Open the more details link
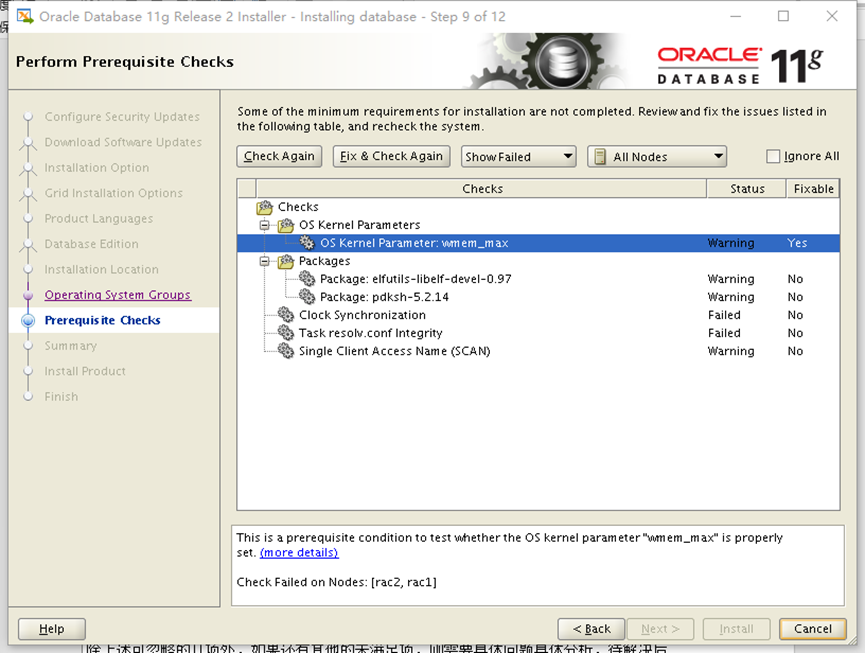Viewport: 865px width, 653px height. pyautogui.click(x=299, y=553)
